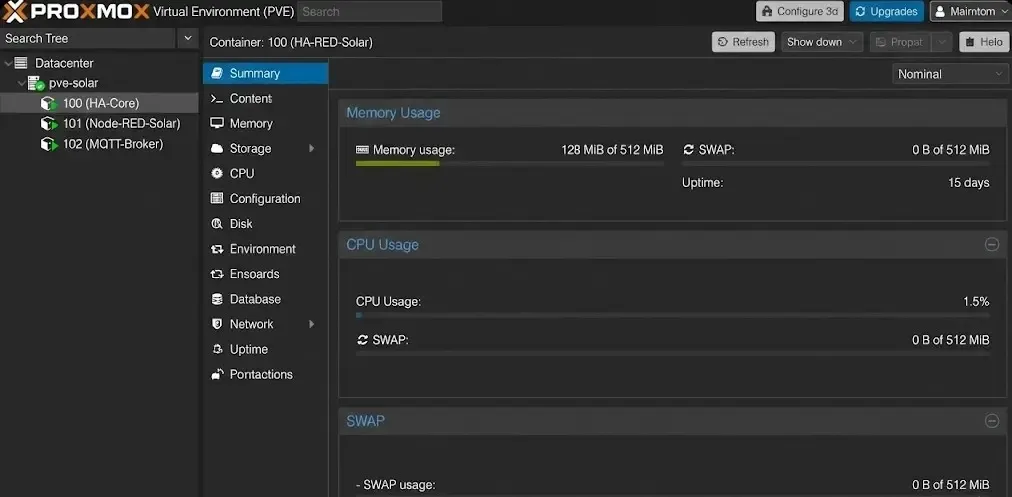The height and width of the screenshot is (497, 1012).
Task: Click the Upgrades button
Action: pyautogui.click(x=887, y=12)
